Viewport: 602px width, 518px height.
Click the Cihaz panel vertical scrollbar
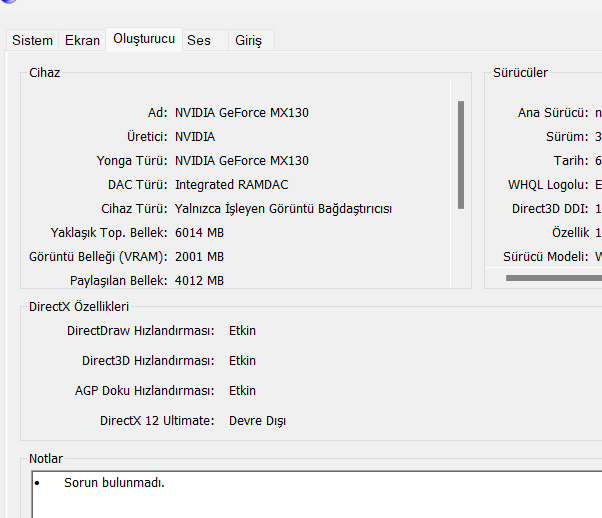coord(461,153)
